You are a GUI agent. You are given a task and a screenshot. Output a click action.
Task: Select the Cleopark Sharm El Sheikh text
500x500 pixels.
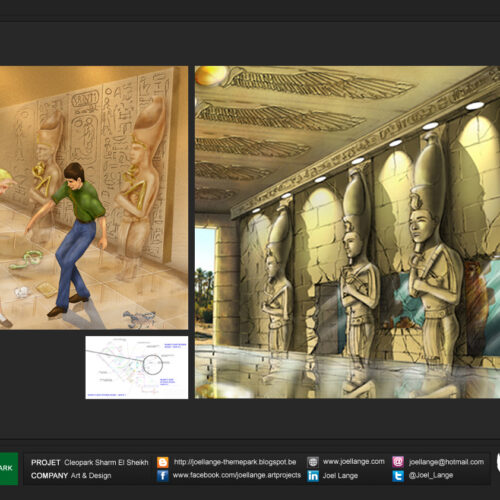coord(106,462)
